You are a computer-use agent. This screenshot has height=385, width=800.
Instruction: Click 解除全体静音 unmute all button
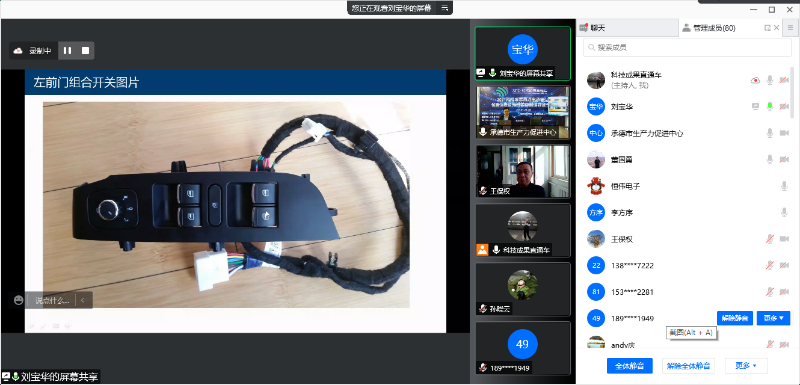(688, 366)
